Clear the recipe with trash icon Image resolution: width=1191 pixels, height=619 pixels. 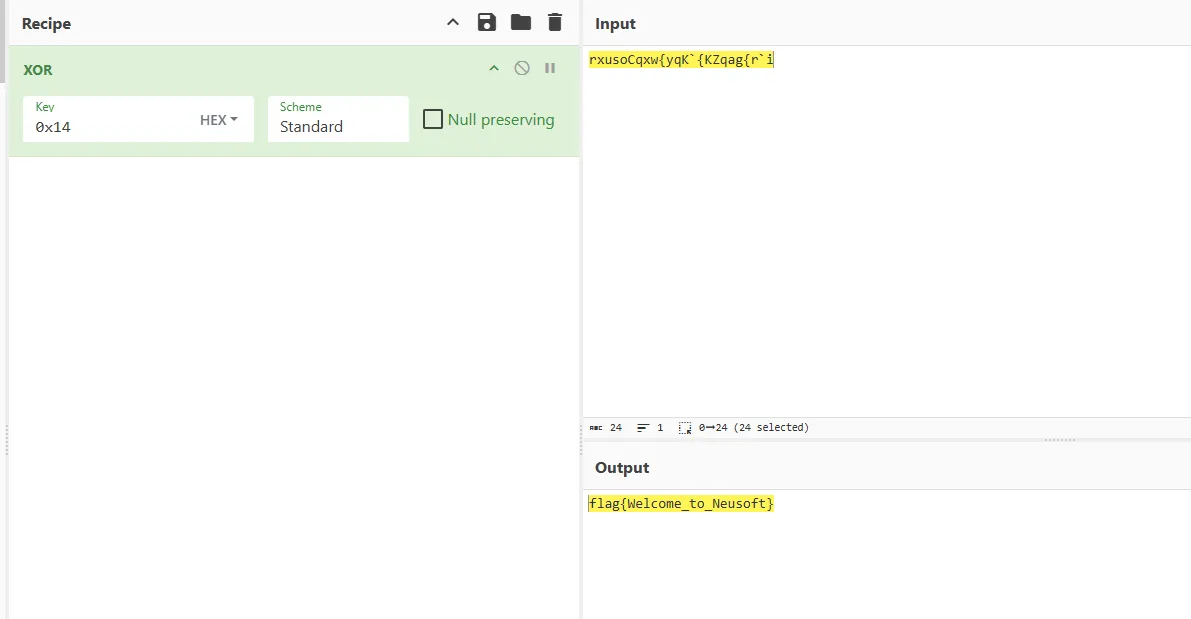coord(555,23)
